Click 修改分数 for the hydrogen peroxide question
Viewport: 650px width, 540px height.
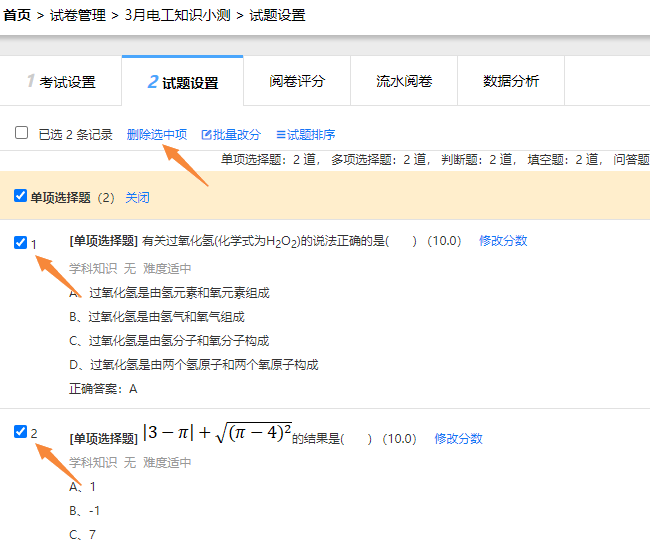(503, 240)
